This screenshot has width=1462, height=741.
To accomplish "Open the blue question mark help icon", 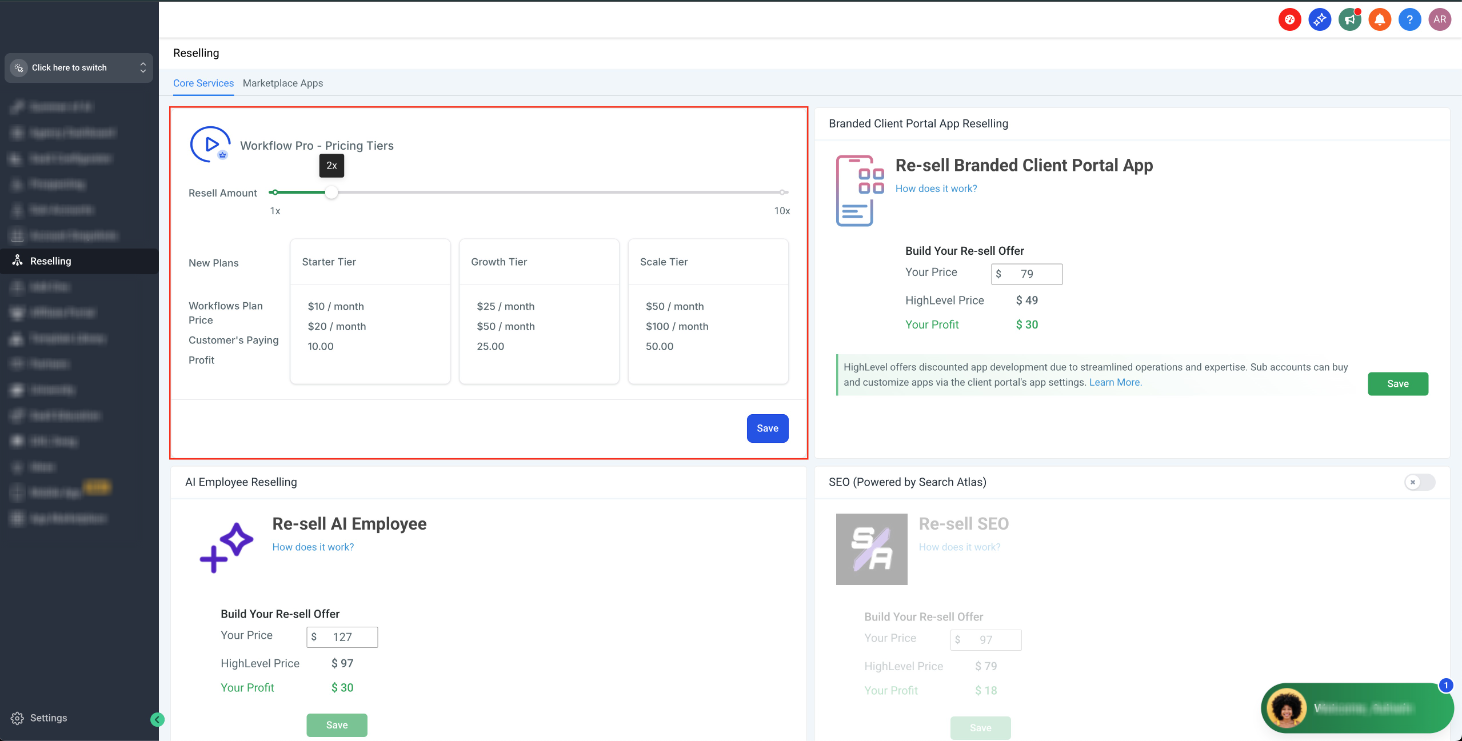I will (x=1410, y=19).
